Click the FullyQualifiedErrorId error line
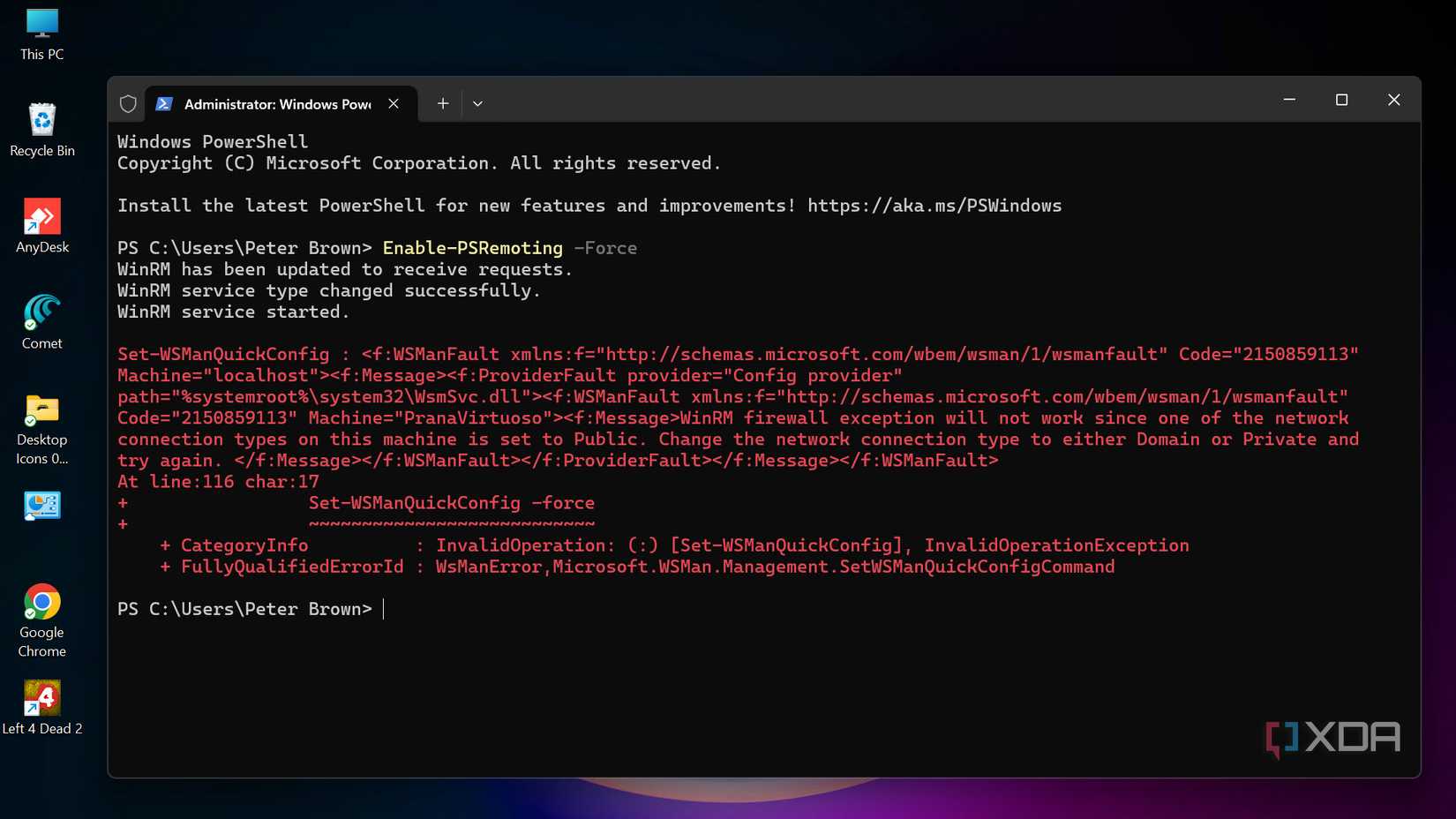Image resolution: width=1456 pixels, height=819 pixels. (x=637, y=567)
